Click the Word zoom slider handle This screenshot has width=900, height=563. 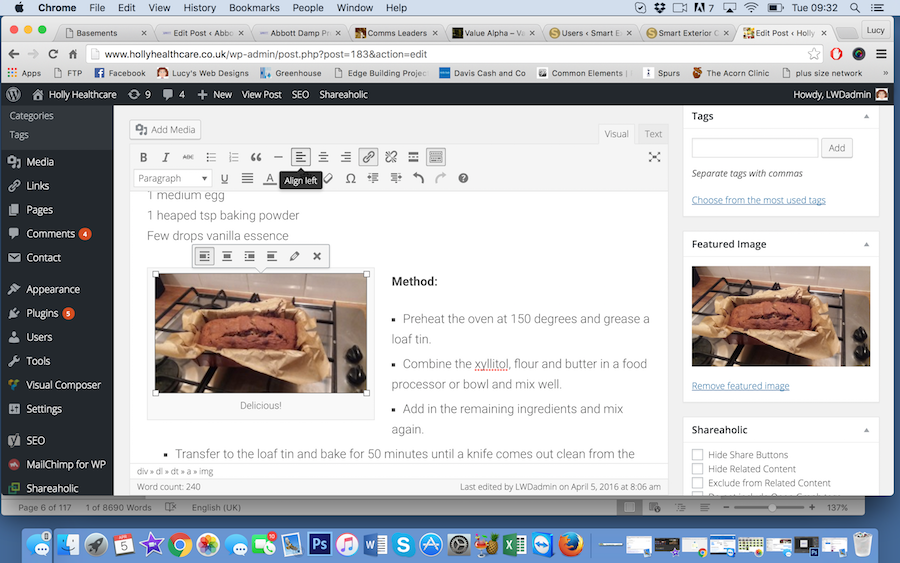772,508
